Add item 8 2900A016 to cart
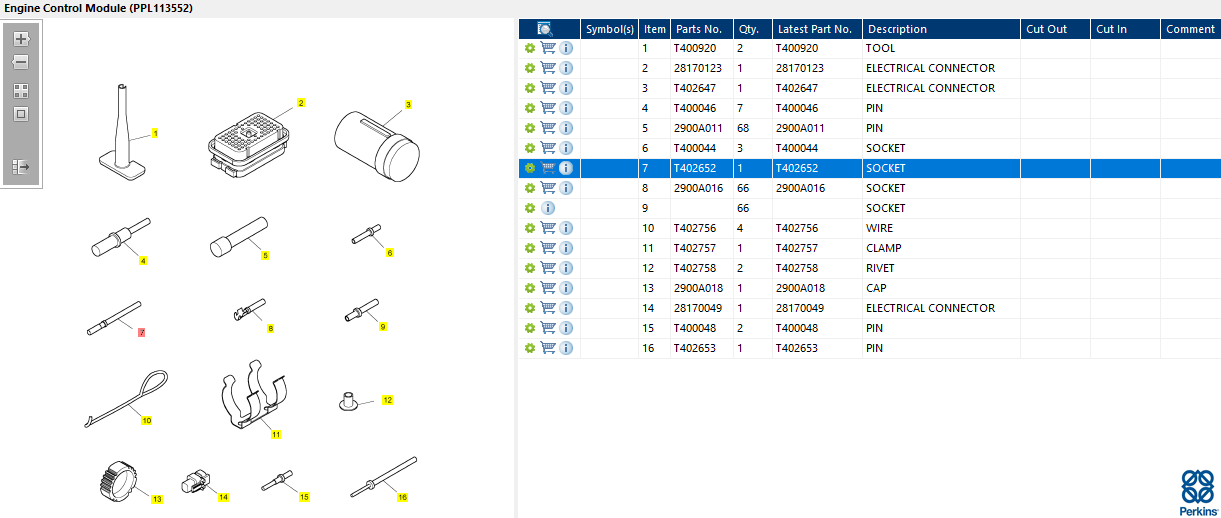1221x518 pixels. [548, 188]
